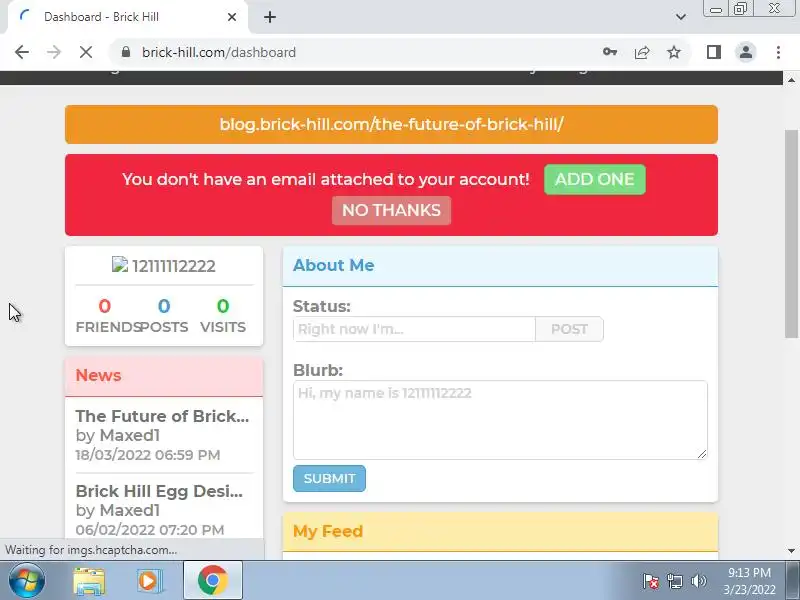Dismiss the email notice with NO THANKS
This screenshot has height=600, width=800.
(391, 210)
